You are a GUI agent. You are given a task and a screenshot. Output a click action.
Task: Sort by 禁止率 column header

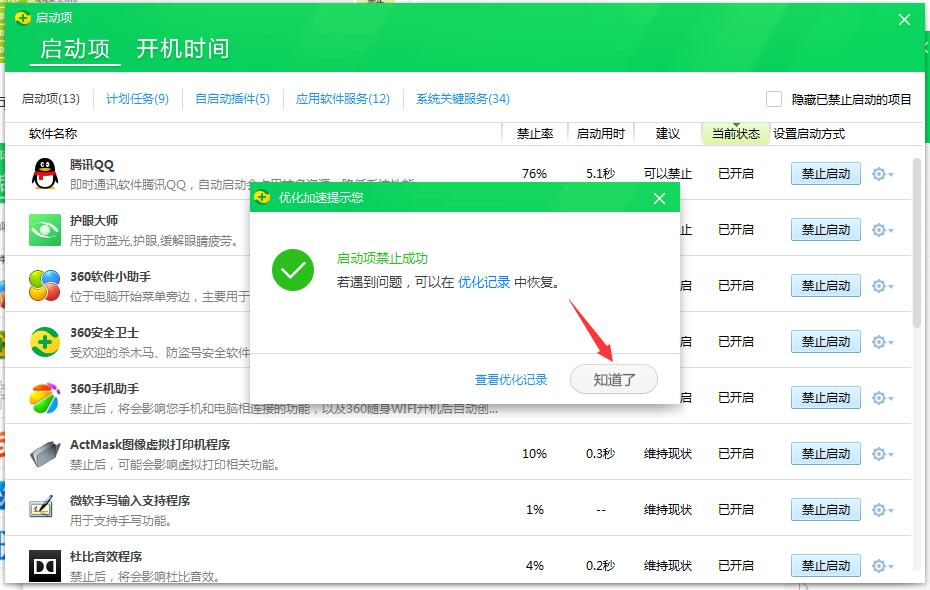535,134
